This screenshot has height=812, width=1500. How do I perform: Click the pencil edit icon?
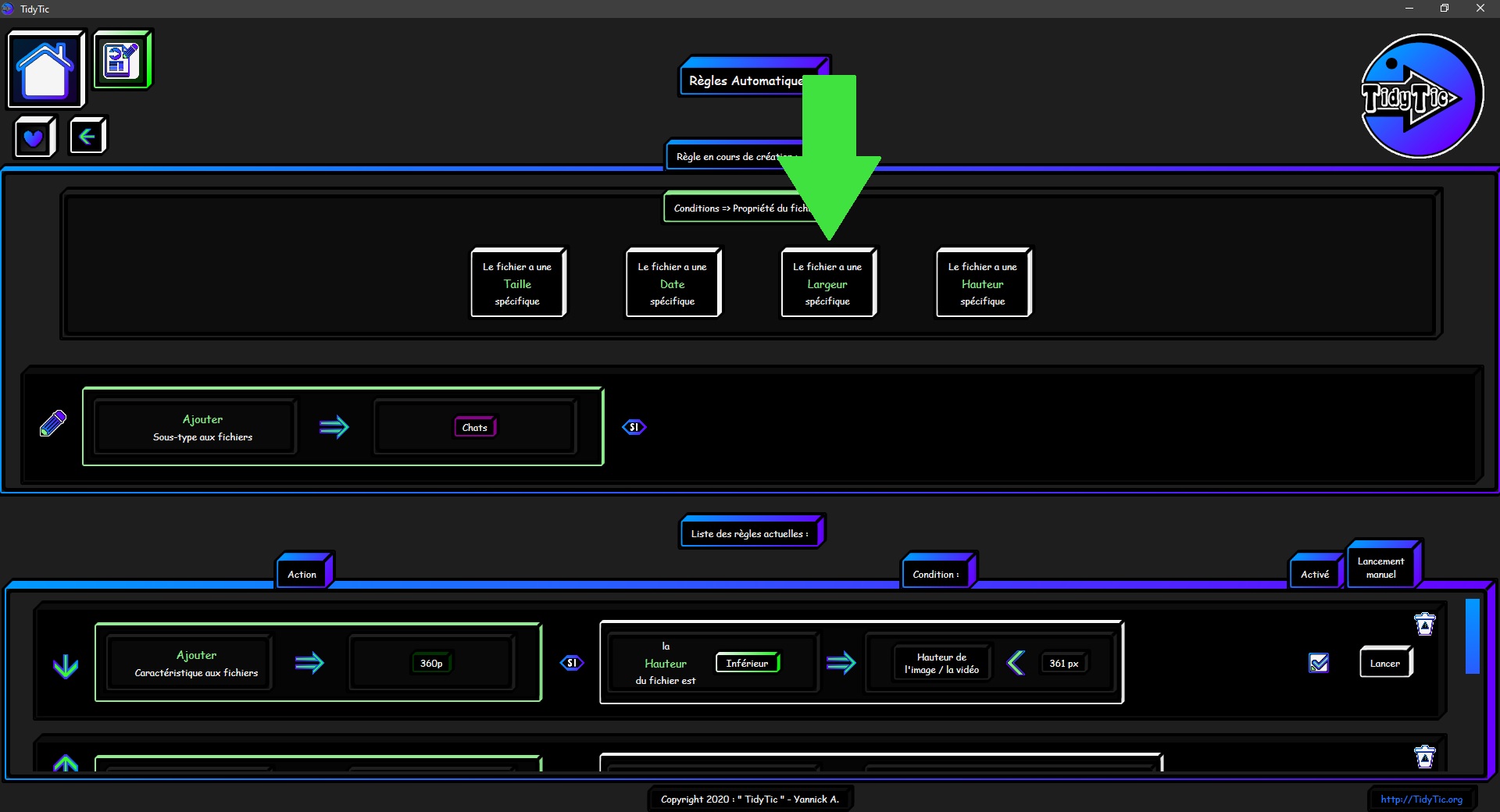click(53, 424)
